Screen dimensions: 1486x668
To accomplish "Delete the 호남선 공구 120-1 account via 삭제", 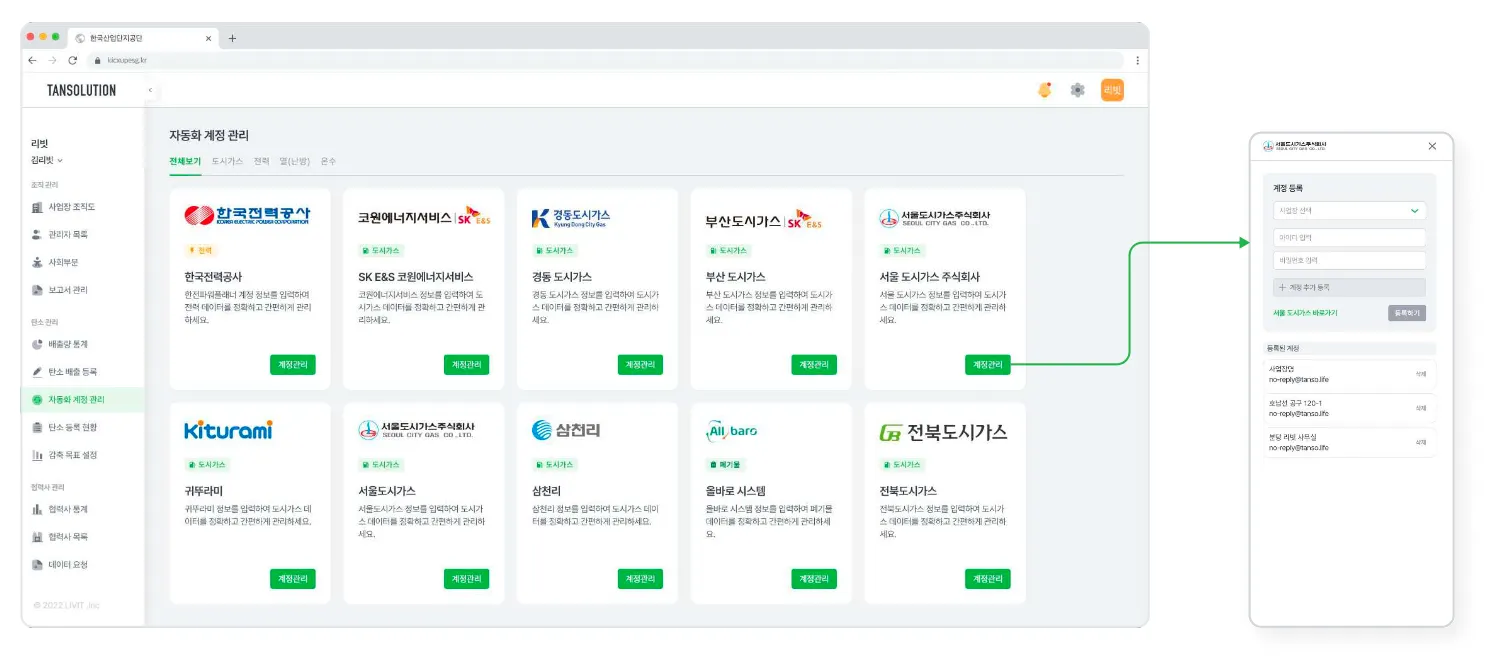I will click(x=1420, y=408).
